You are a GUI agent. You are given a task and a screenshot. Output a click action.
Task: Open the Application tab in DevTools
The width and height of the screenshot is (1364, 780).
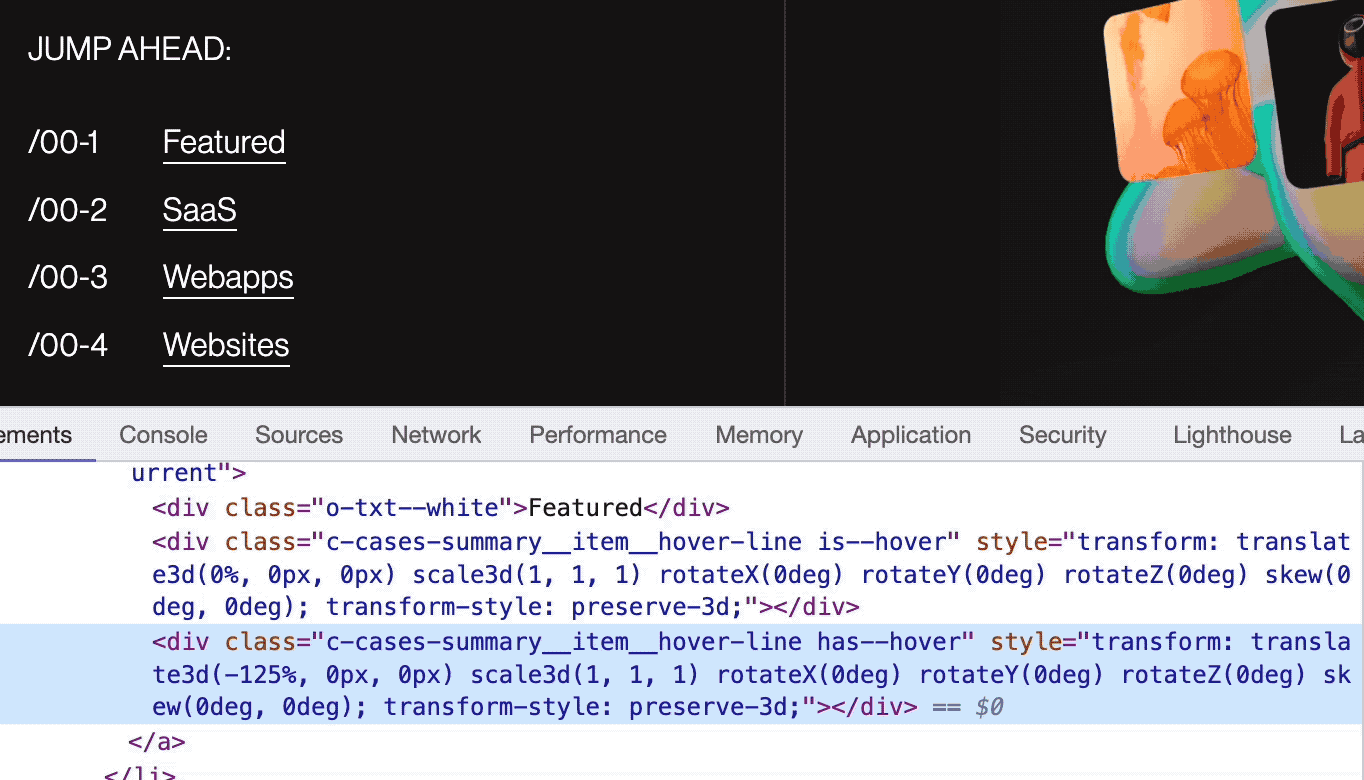[x=910, y=435]
